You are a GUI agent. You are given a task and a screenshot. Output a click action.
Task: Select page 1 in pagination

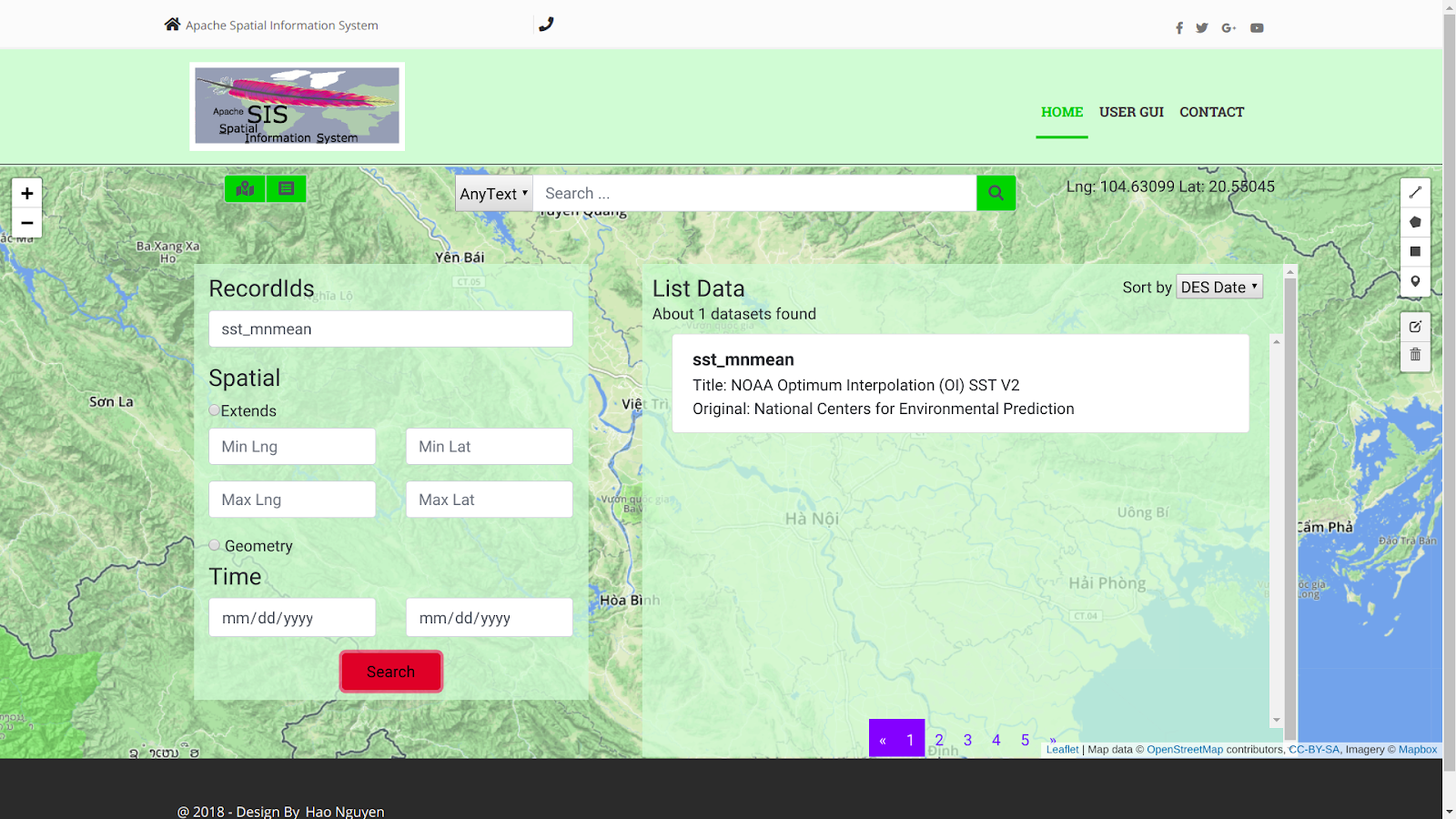(910, 739)
